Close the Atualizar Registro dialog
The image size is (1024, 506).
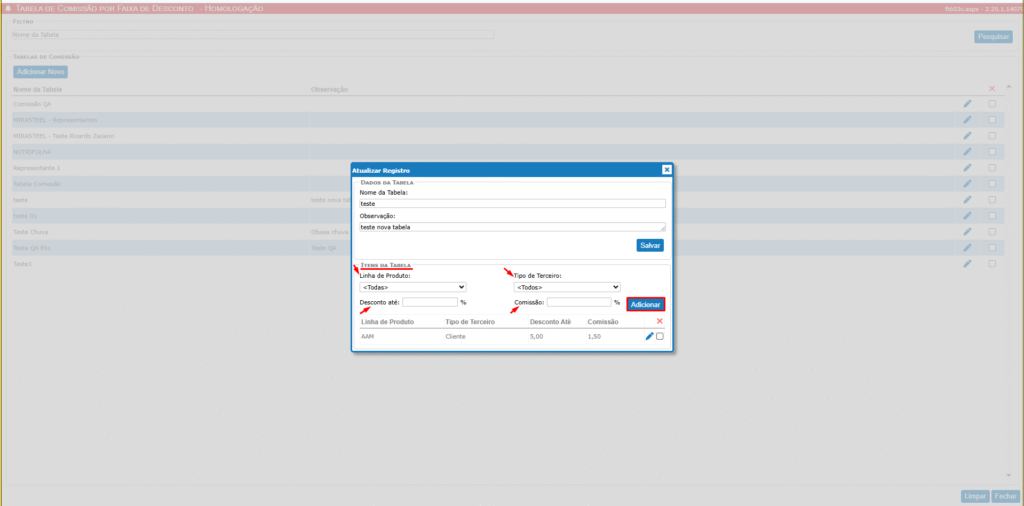[x=667, y=170]
